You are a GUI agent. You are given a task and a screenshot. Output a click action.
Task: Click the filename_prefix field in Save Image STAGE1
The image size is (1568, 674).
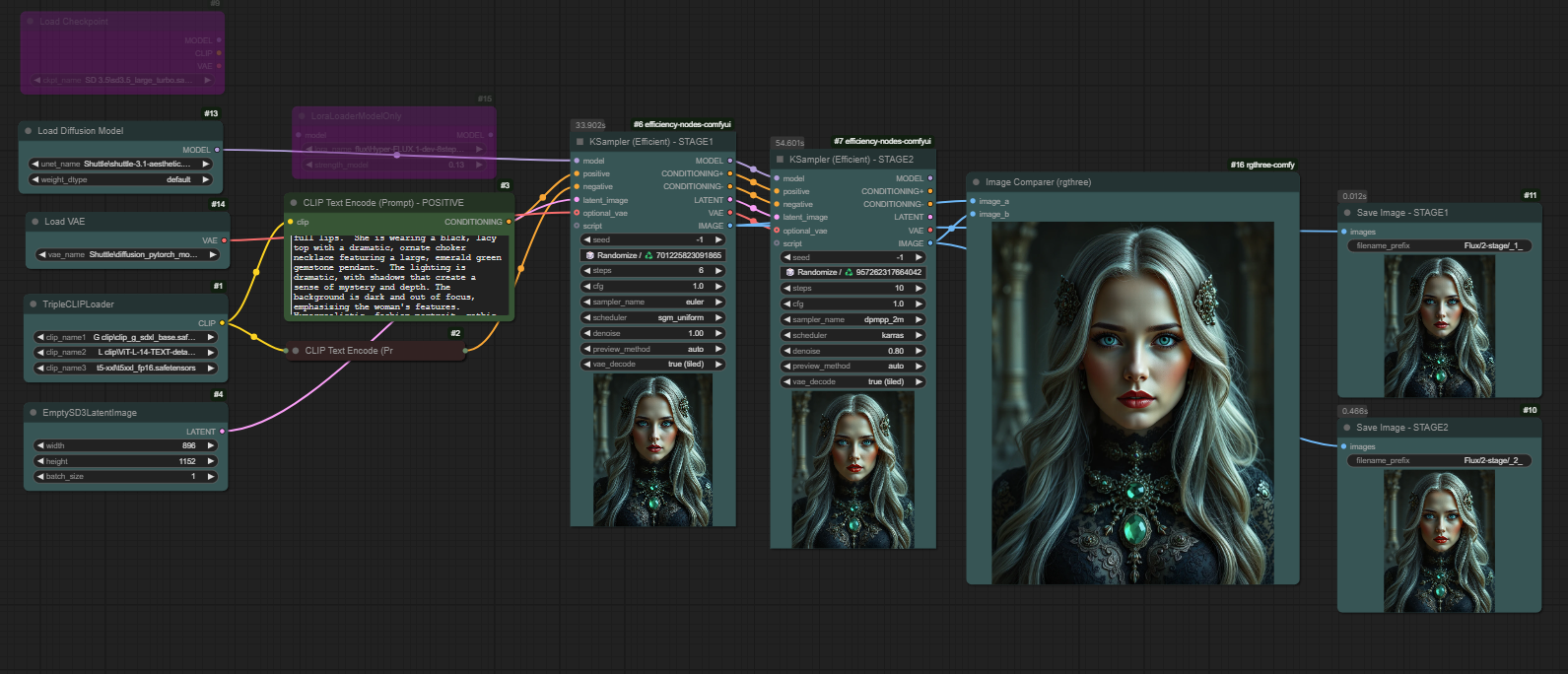1439,246
